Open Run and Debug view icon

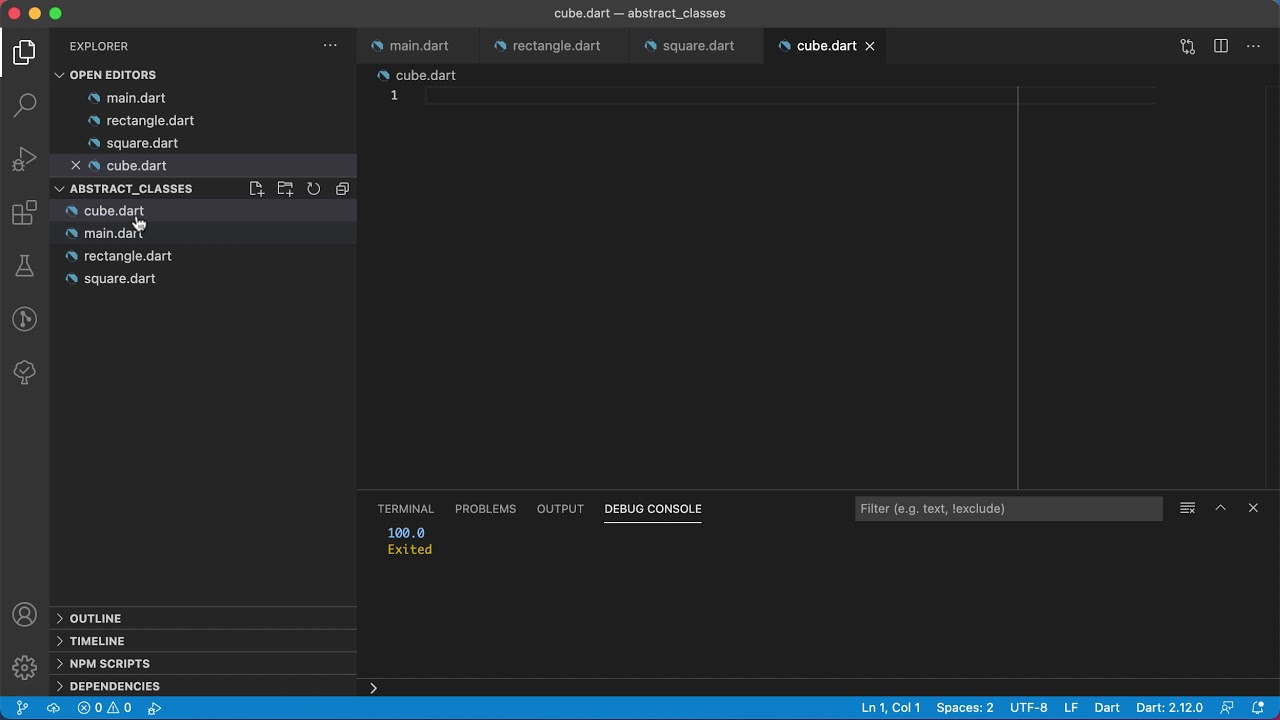25,159
